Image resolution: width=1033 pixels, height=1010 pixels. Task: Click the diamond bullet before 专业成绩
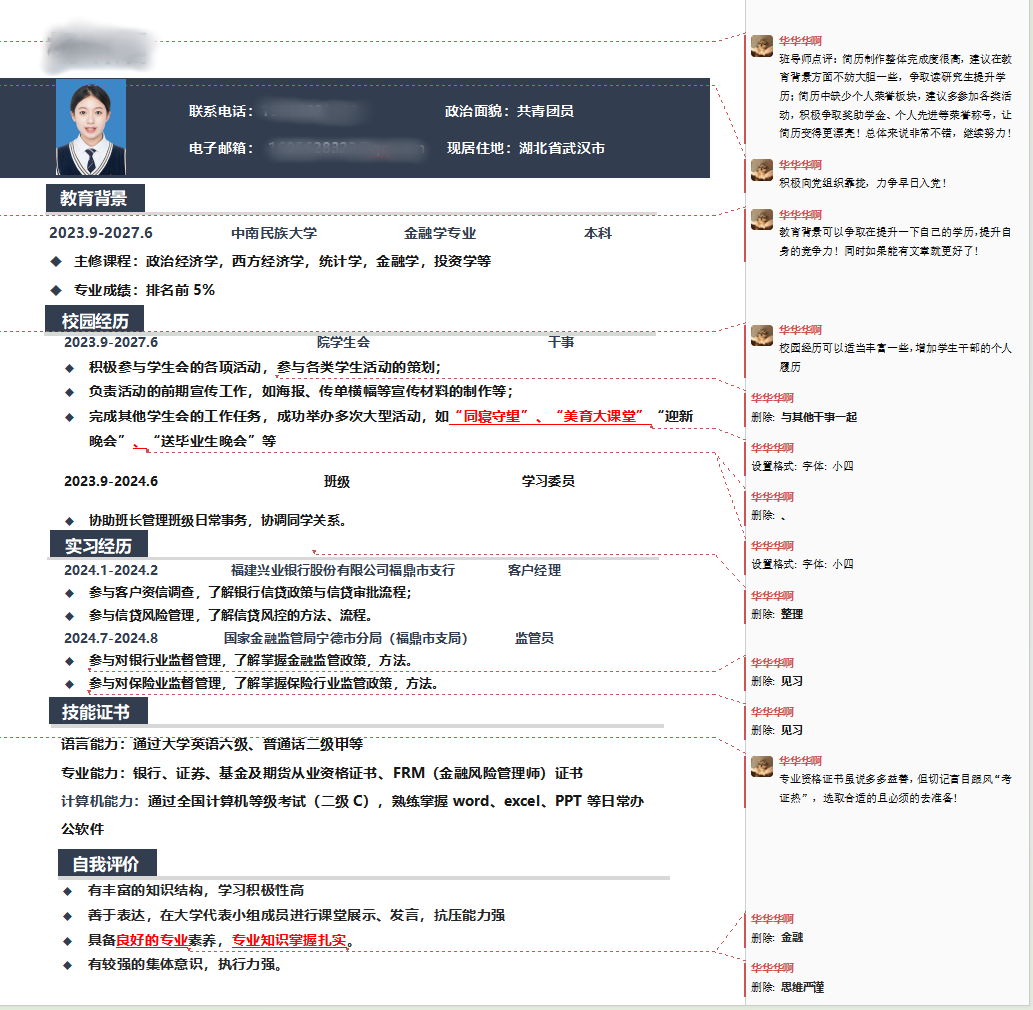[x=56, y=291]
